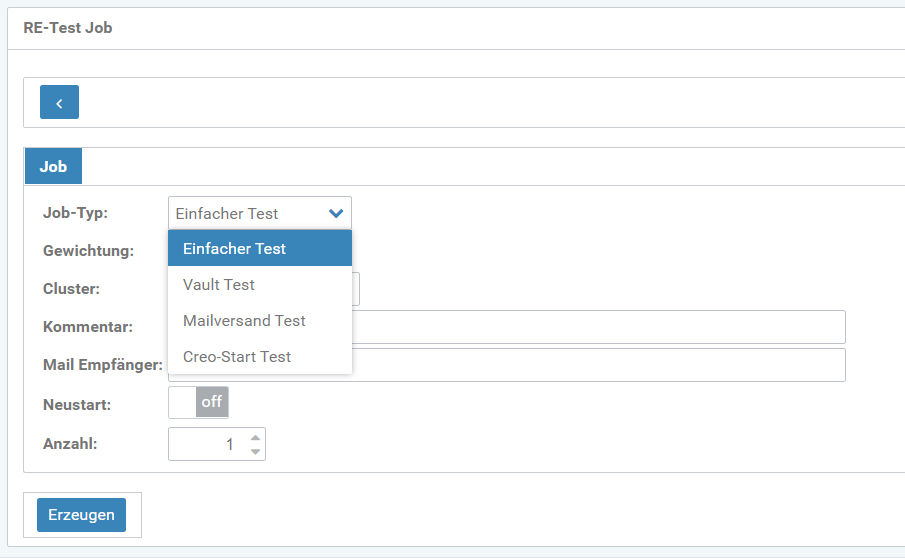
Task: Click the Neustart label text
Action: point(77,406)
